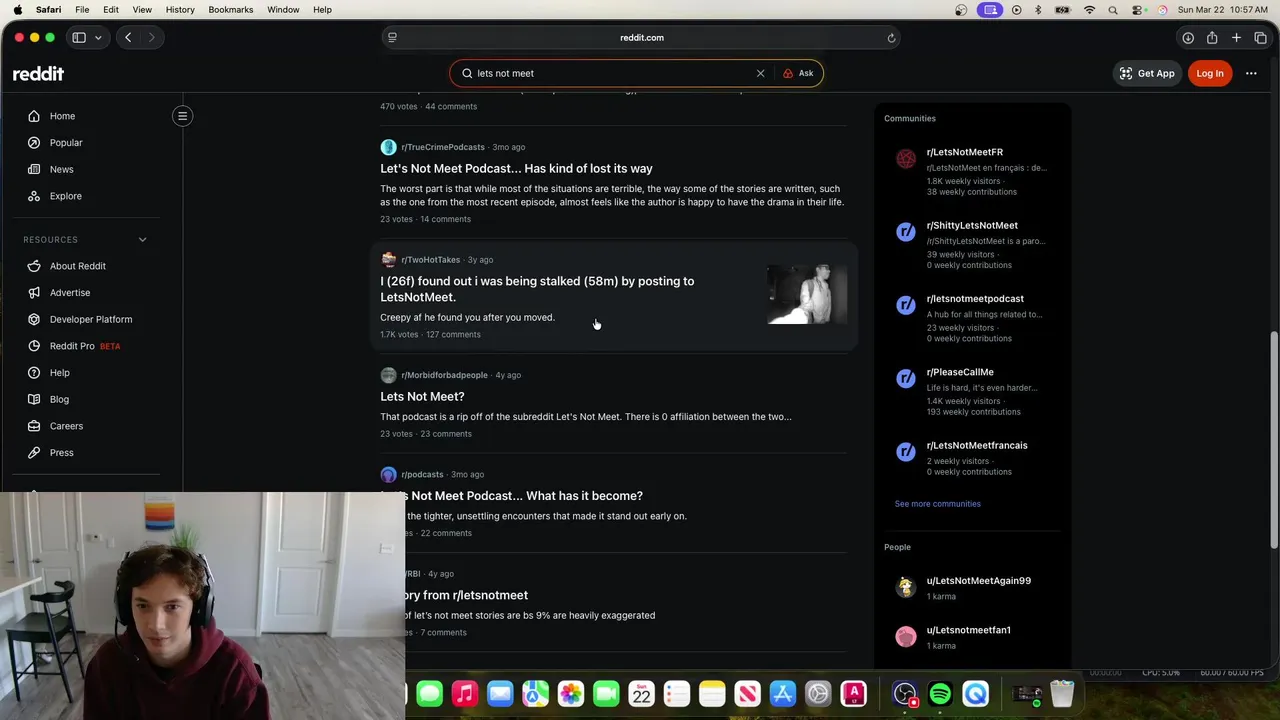Click the Safari Share icon
Viewport: 1280px width, 720px height.
(1212, 37)
